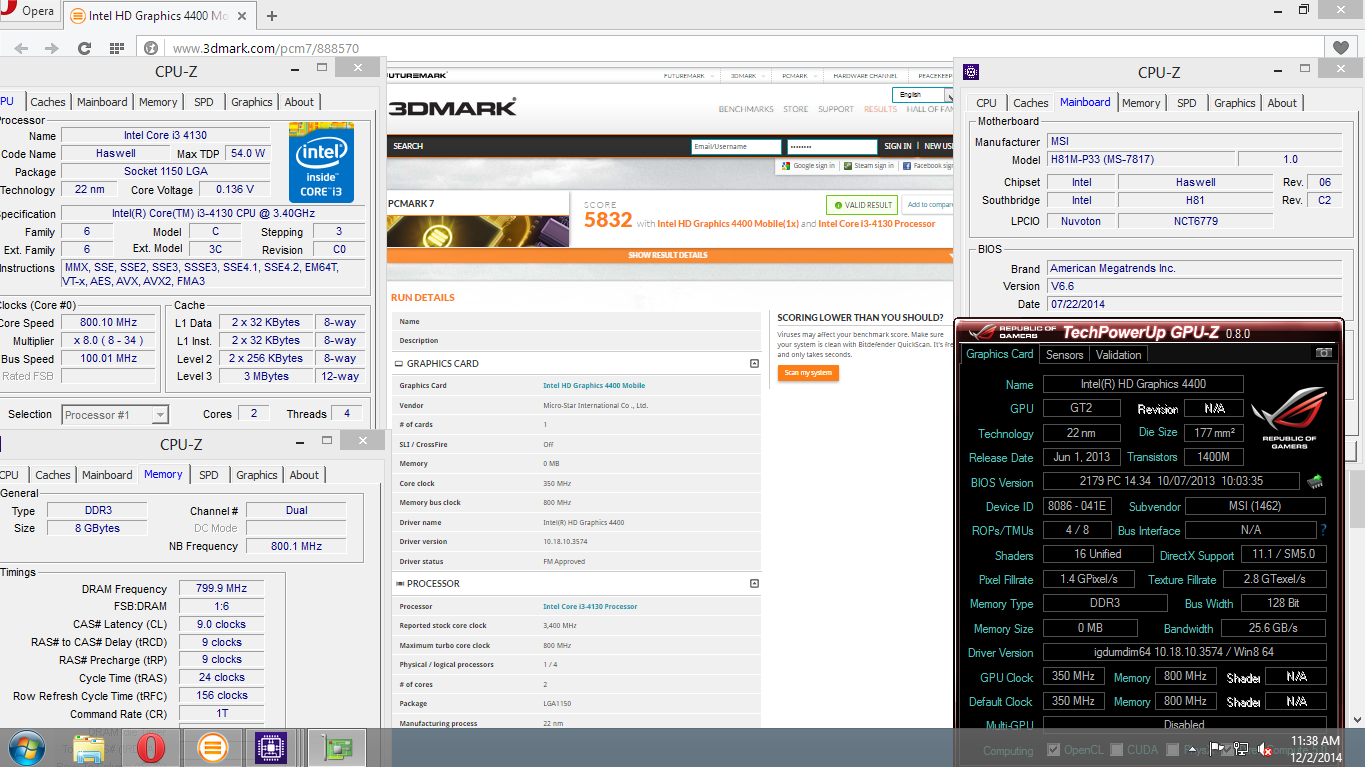1365x767 pixels.
Task: Open the Validation tab in GPU-Z
Action: (x=1118, y=355)
